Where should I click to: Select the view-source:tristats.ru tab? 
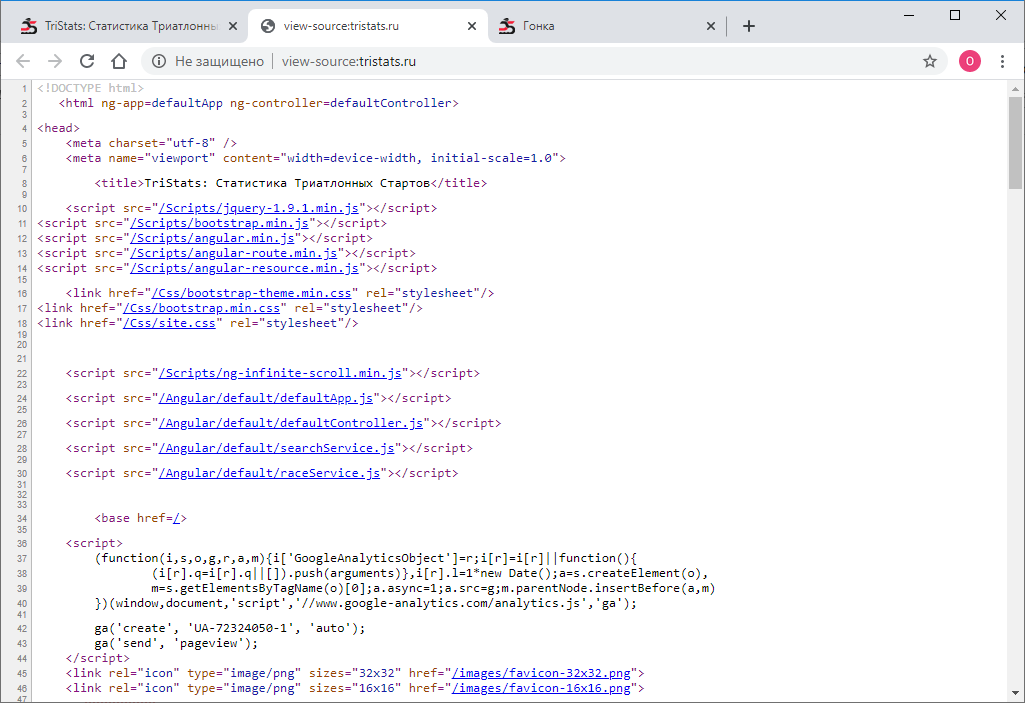[369, 26]
